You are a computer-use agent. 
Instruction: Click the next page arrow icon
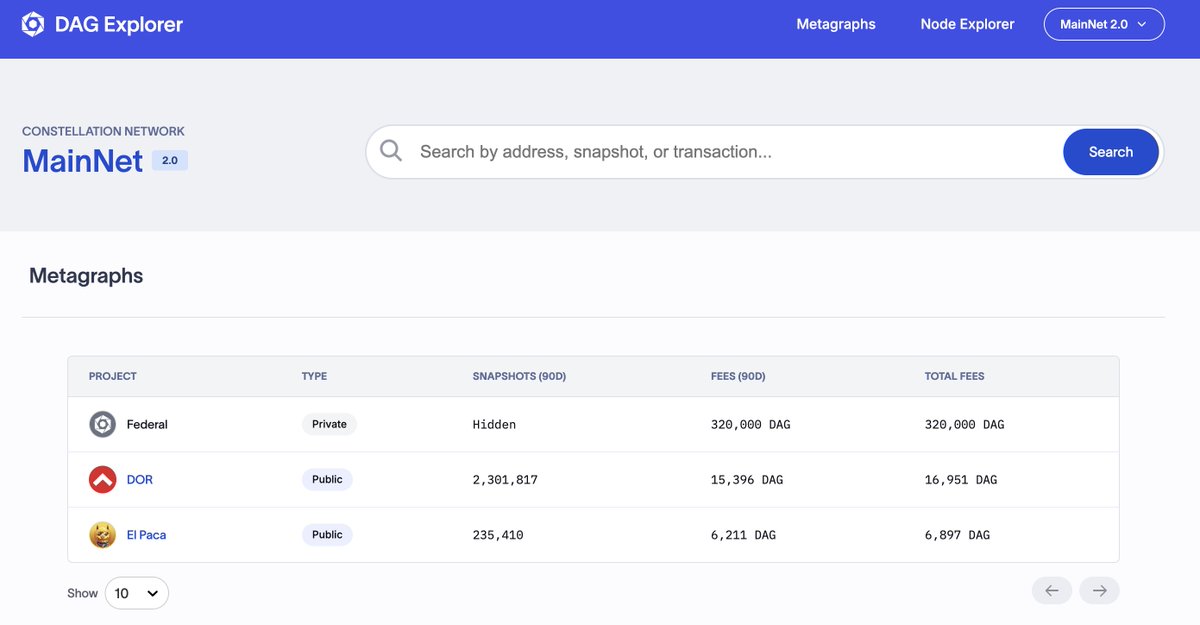click(1099, 590)
